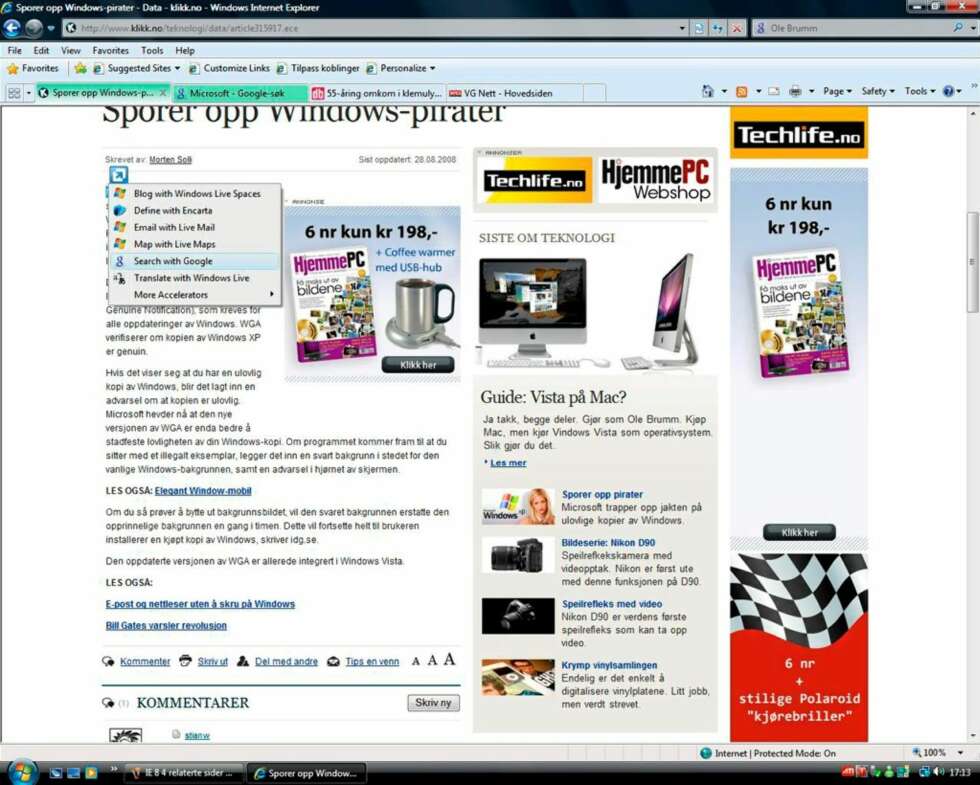Viewport: 980px width, 785px height.
Task: Click the Skriv ny button
Action: click(433, 703)
